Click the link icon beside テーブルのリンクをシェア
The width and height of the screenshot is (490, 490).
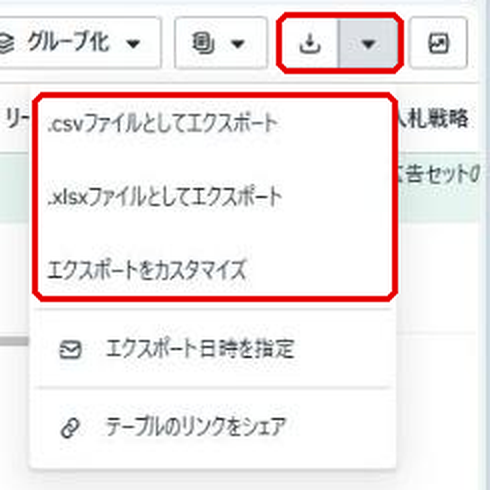coord(70,428)
